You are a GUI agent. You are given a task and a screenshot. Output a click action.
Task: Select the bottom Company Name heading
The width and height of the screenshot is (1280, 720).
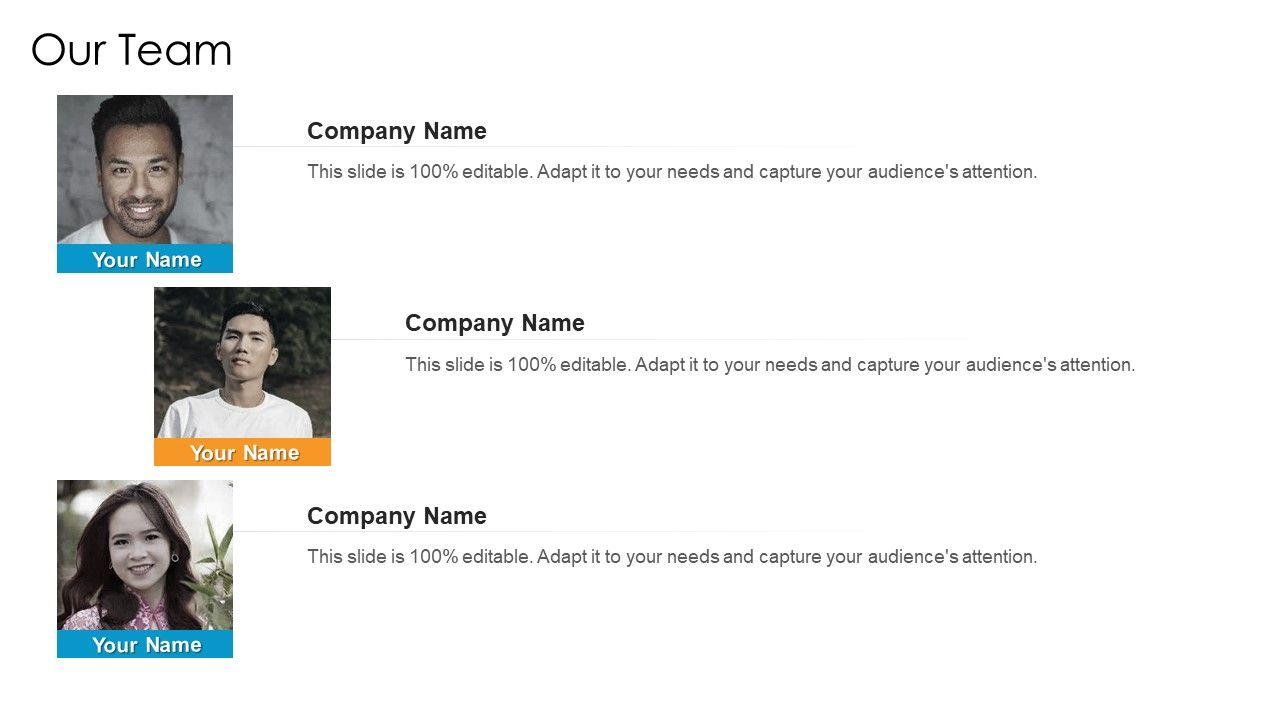point(396,516)
